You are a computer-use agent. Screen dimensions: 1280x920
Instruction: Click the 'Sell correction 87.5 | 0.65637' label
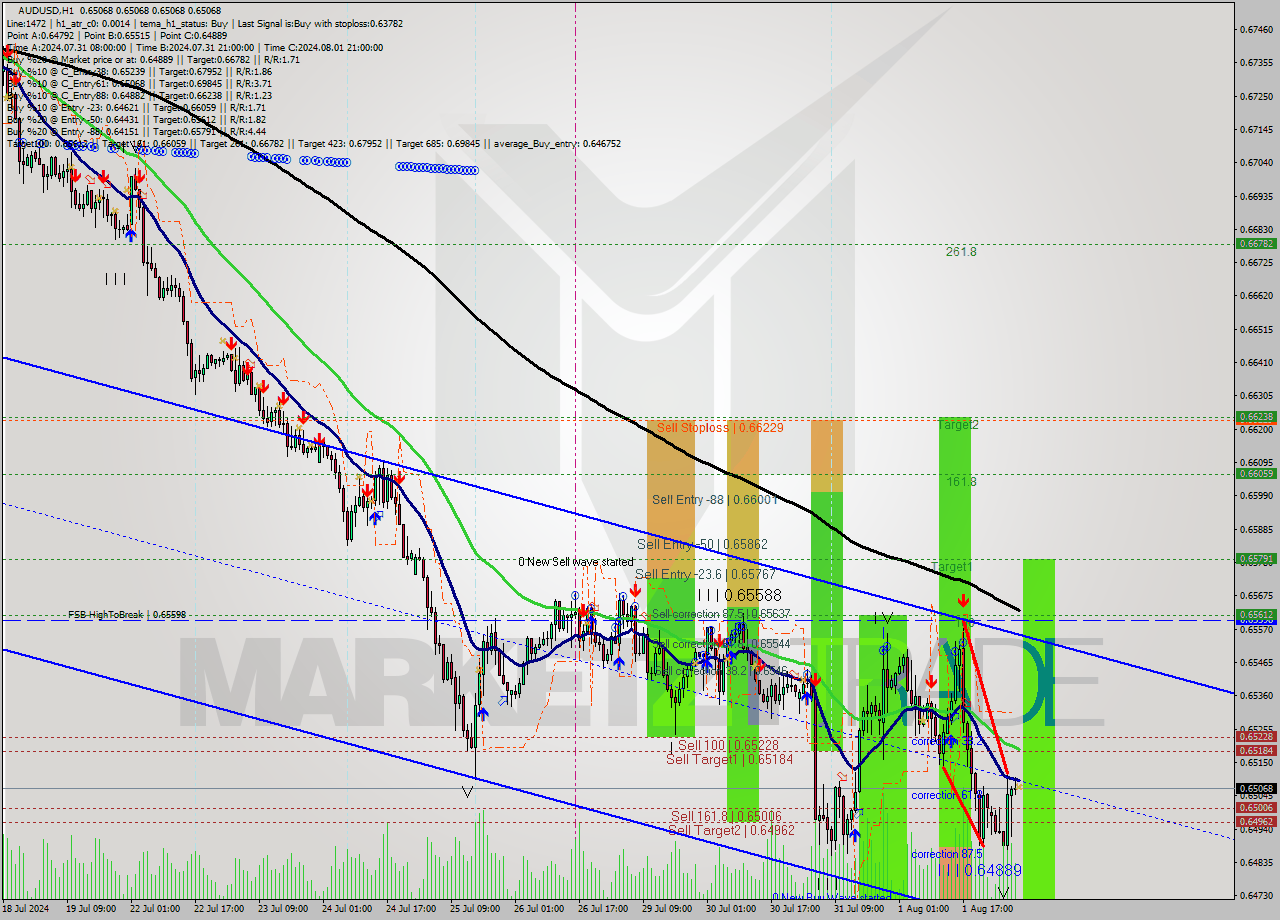[x=721, y=614]
